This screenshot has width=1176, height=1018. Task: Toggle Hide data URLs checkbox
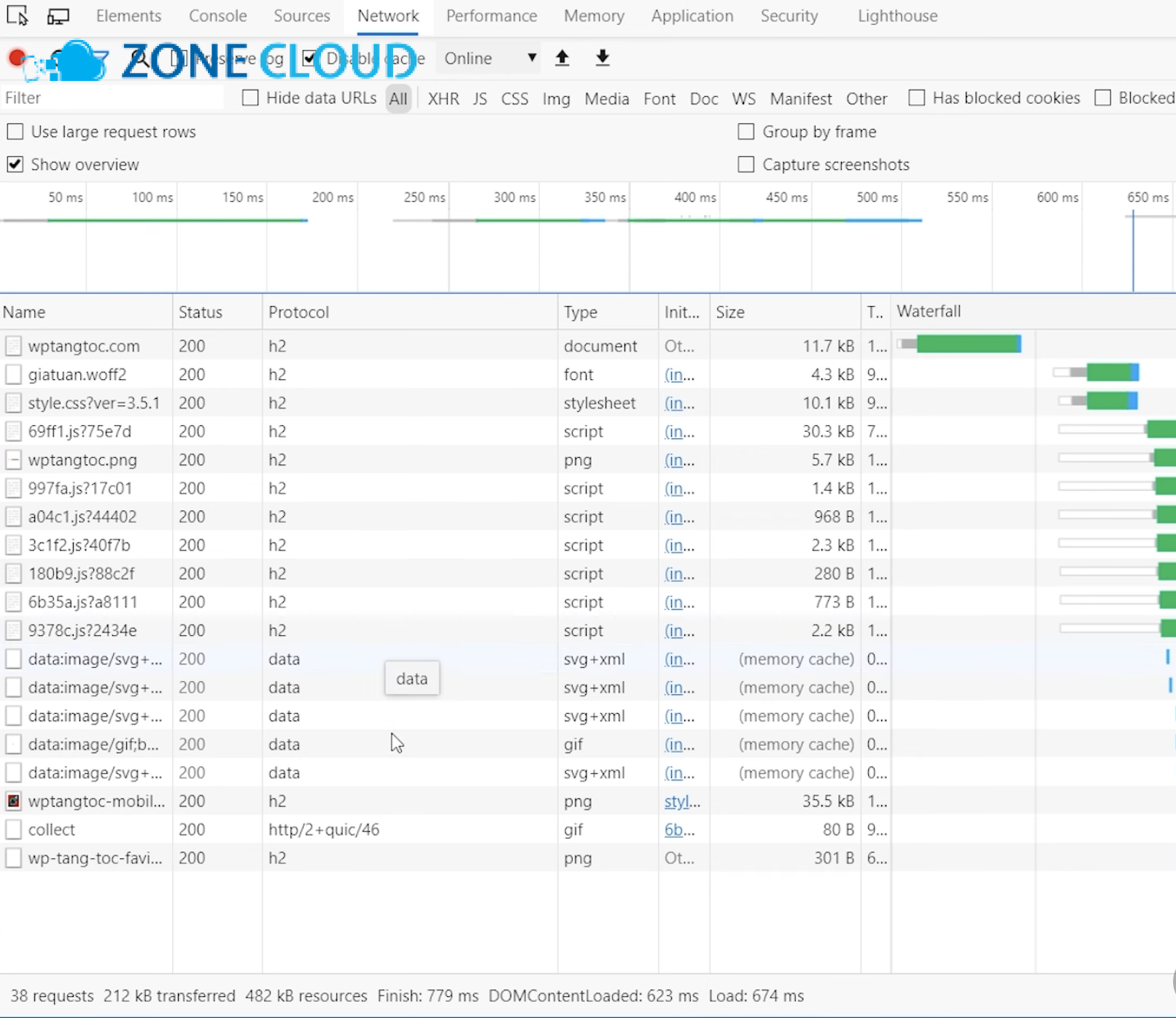(x=250, y=98)
